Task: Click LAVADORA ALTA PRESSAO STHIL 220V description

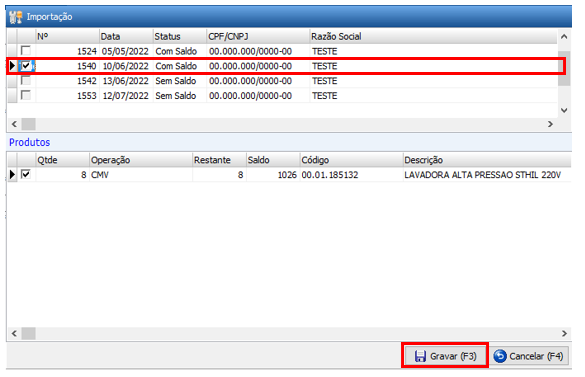Action: tap(482, 175)
